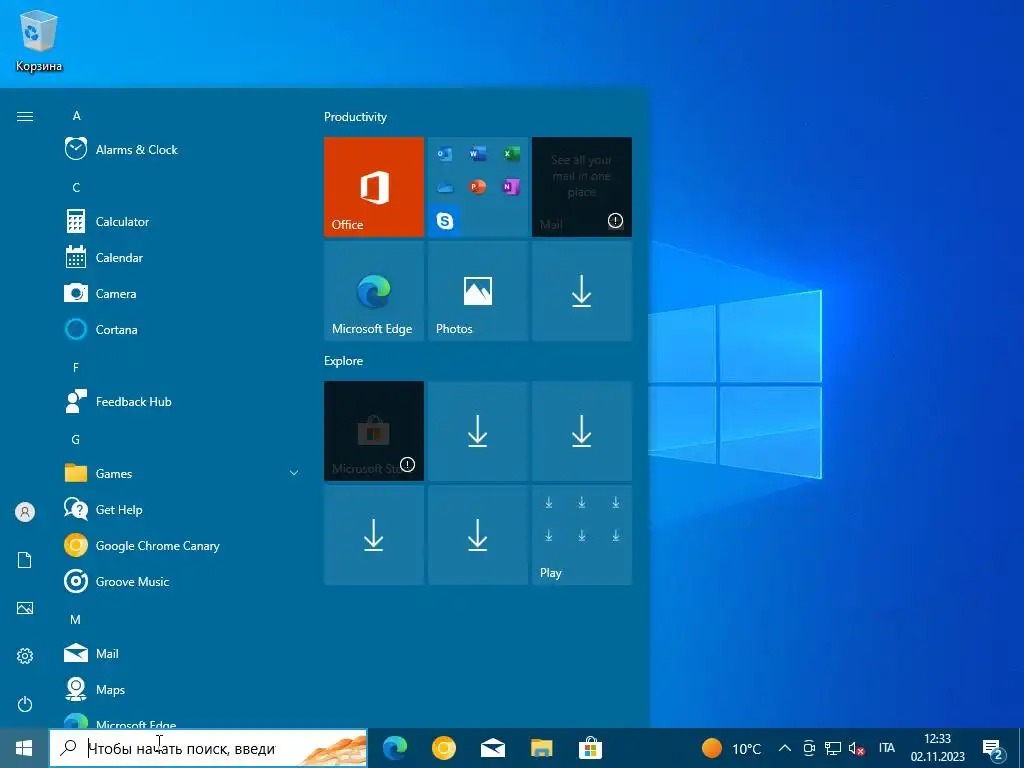This screenshot has height=768, width=1024.
Task: Open the Recycle Bin (Корзина) desktop icon
Action: click(x=39, y=40)
